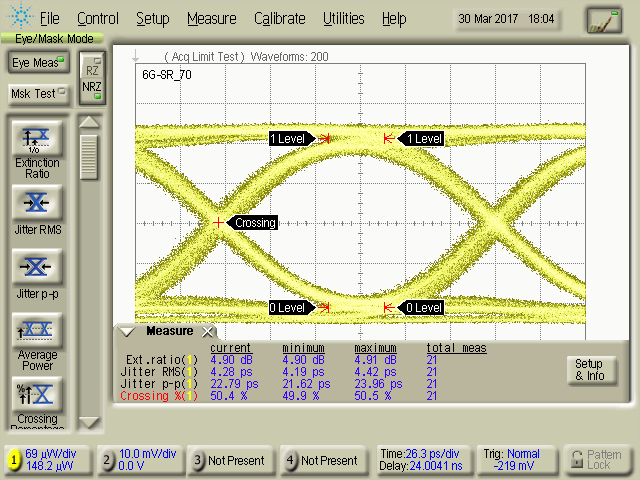Screen dimensions: 640x480
Task: Click channel 4 Not Present button
Action: click(x=324, y=460)
